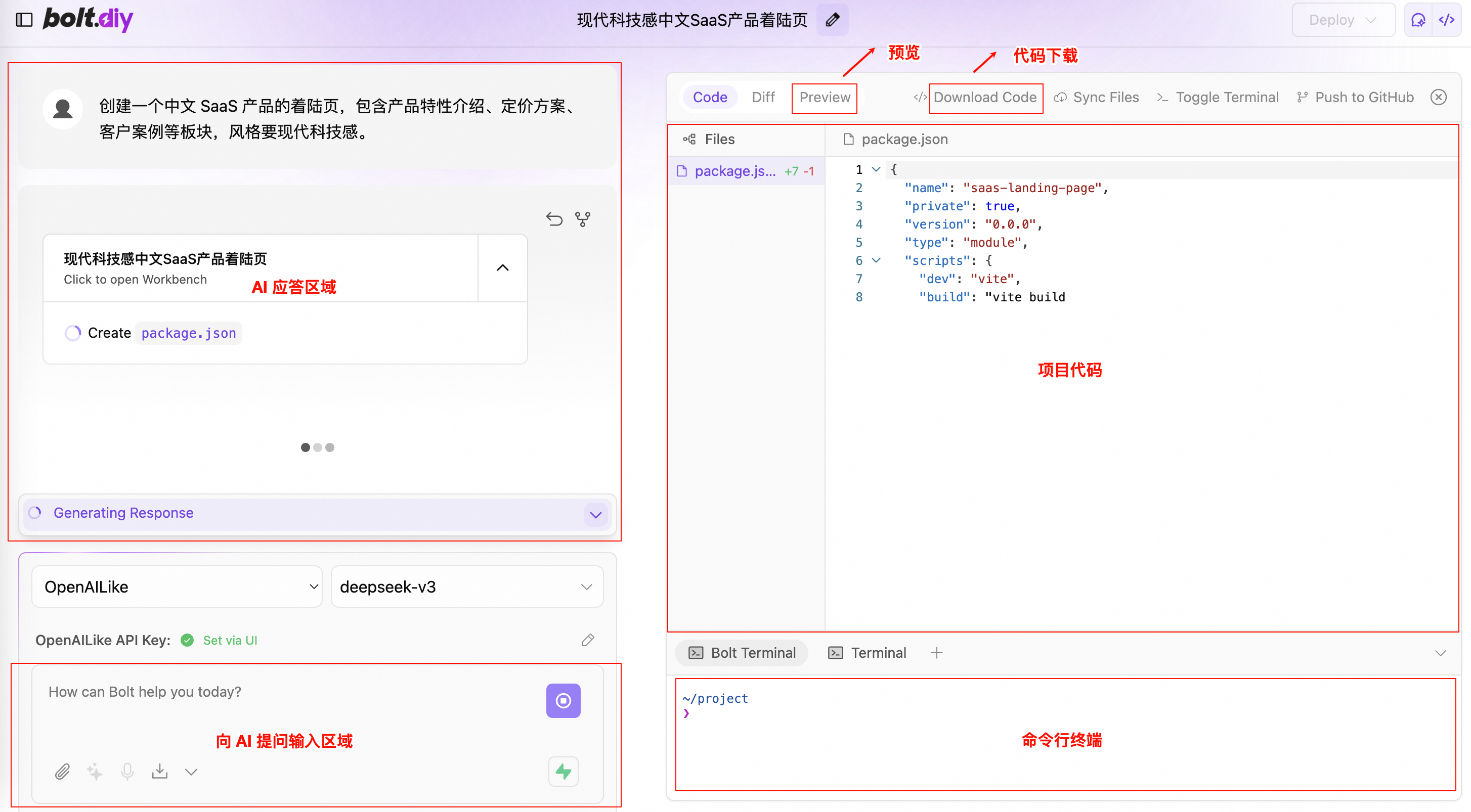Stop generation with the purple button
1471x812 pixels.
[563, 701]
